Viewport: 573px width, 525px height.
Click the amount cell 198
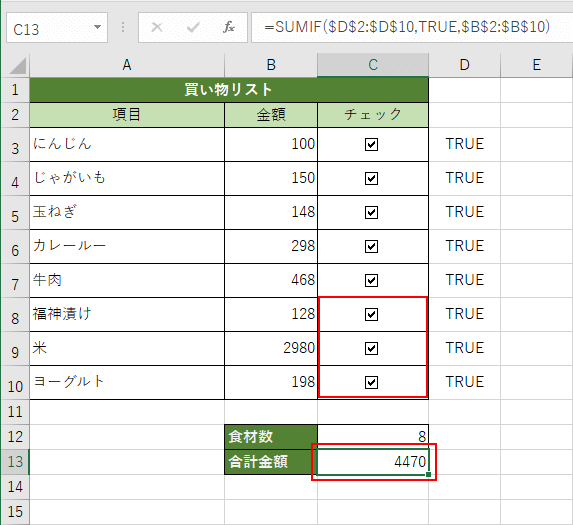(x=271, y=383)
